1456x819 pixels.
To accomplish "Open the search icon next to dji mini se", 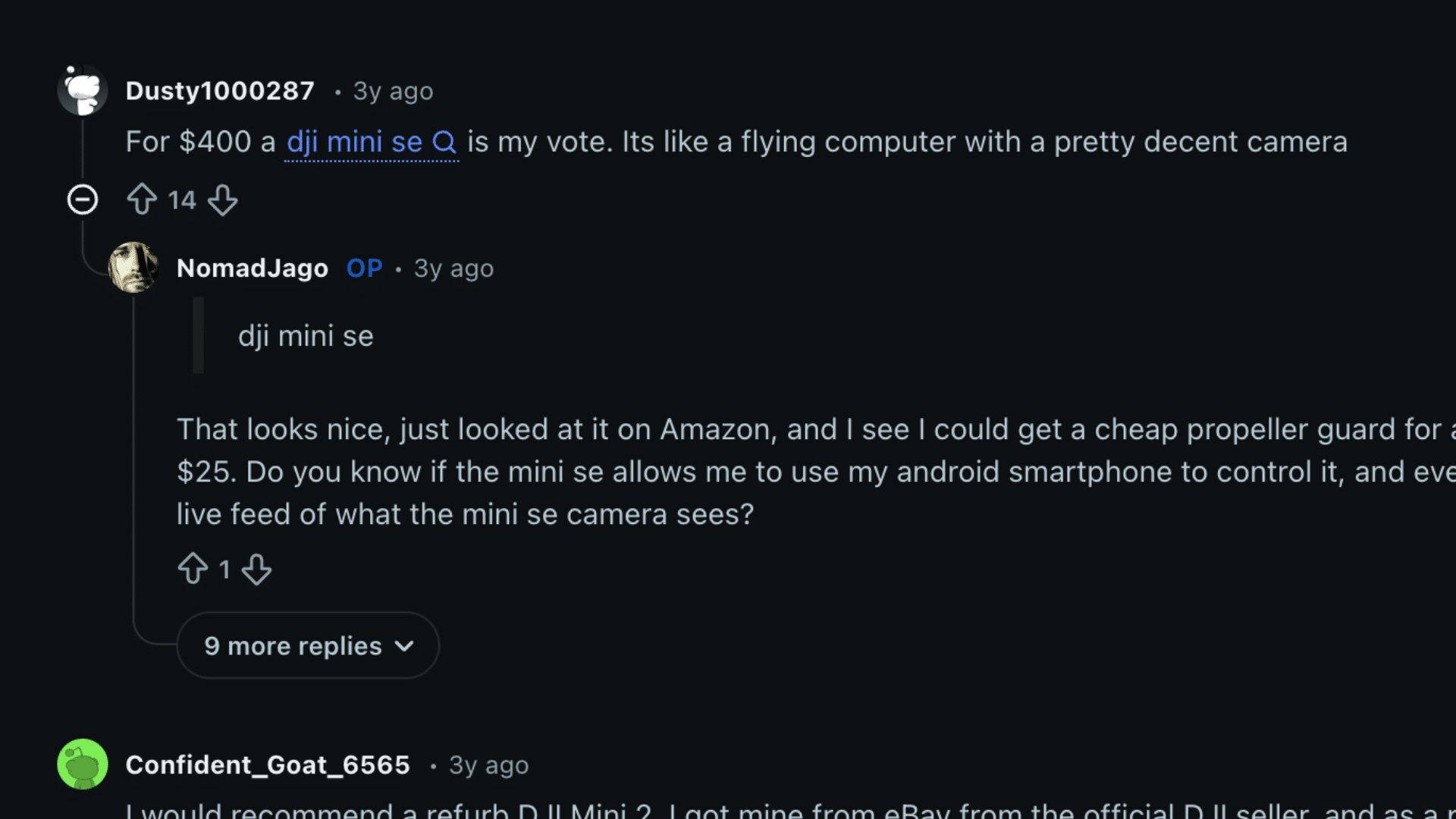I will coord(445,141).
